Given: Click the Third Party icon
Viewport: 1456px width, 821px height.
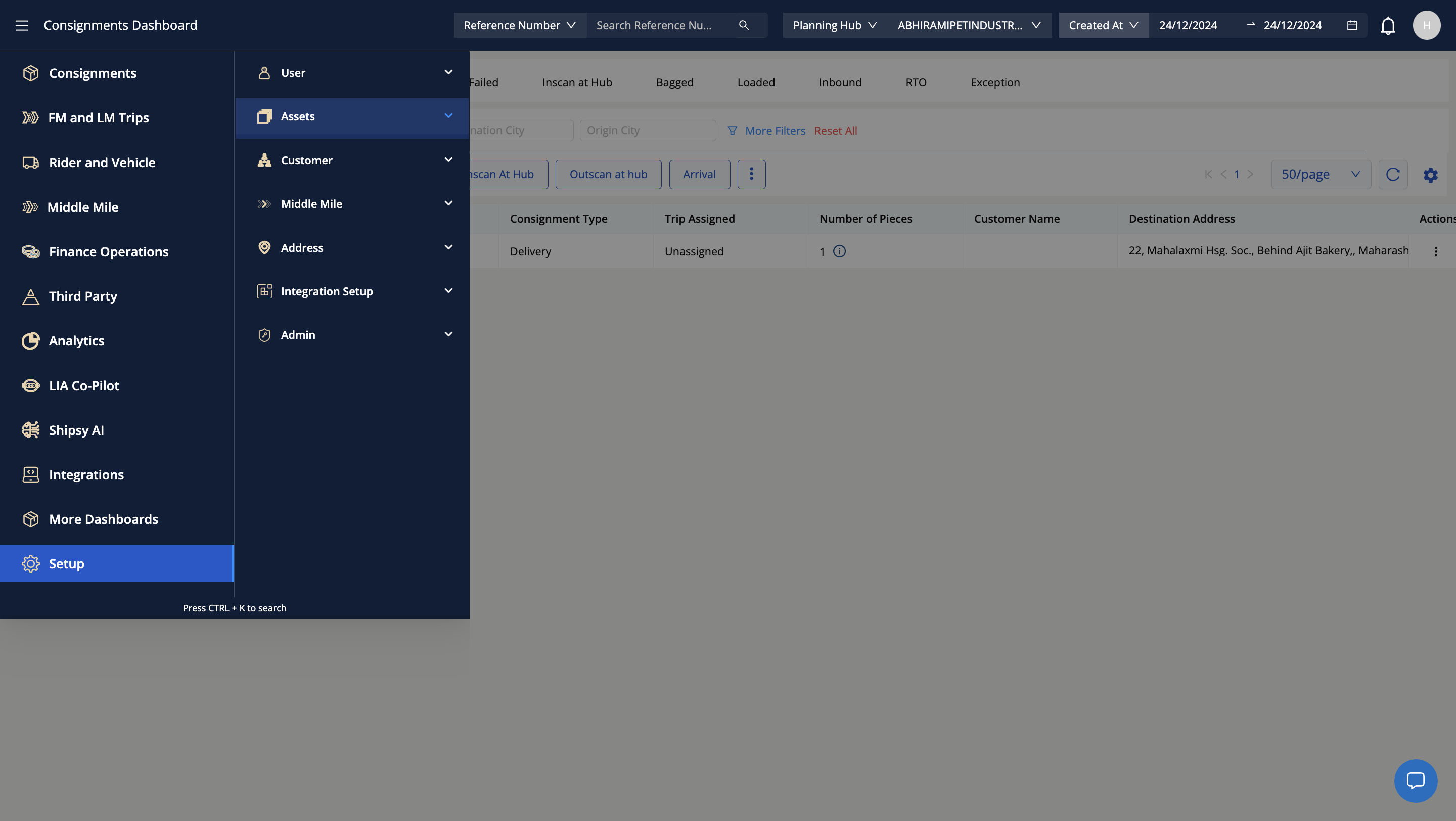Looking at the screenshot, I should point(30,296).
